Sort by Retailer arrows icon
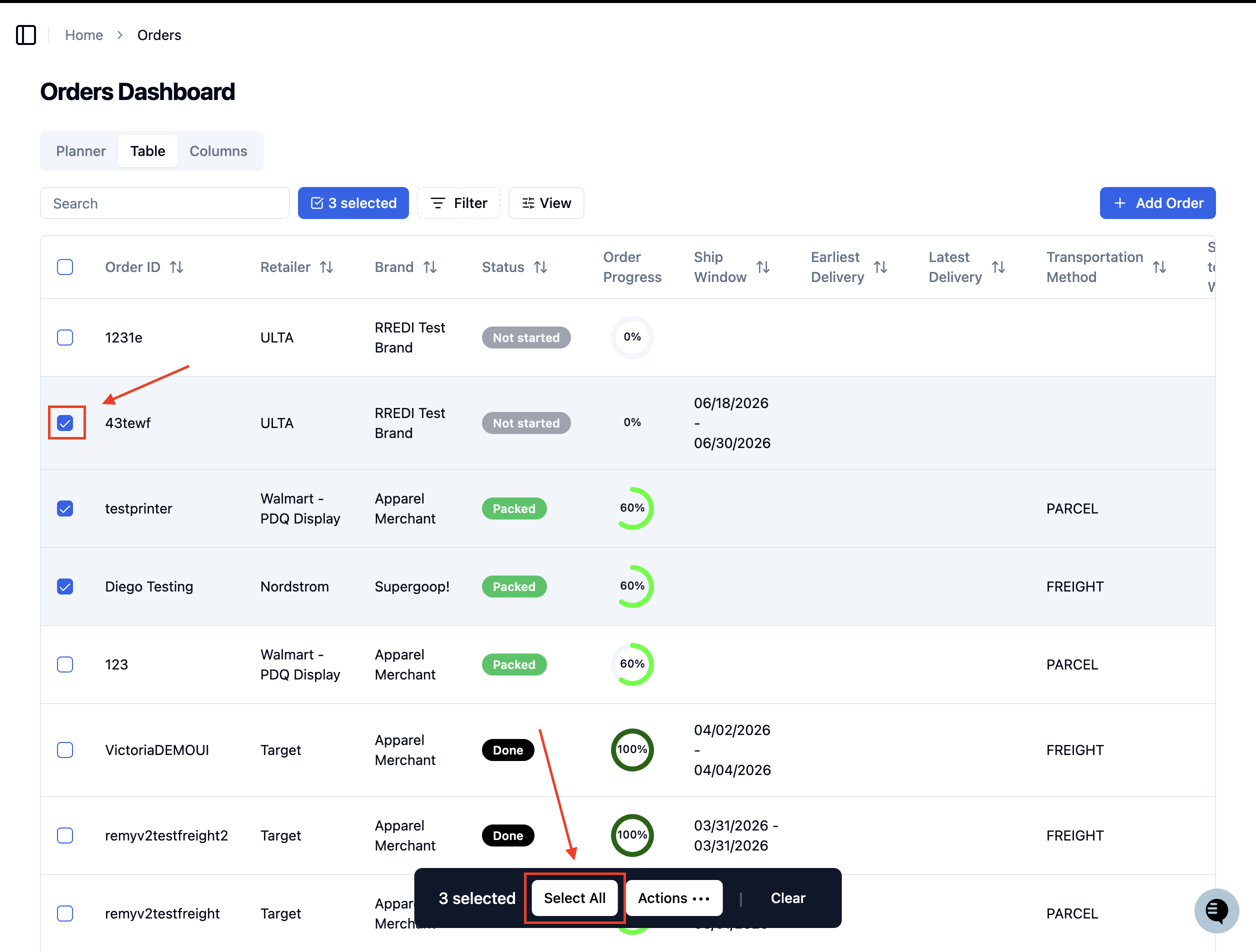The width and height of the screenshot is (1256, 952). 326,267
